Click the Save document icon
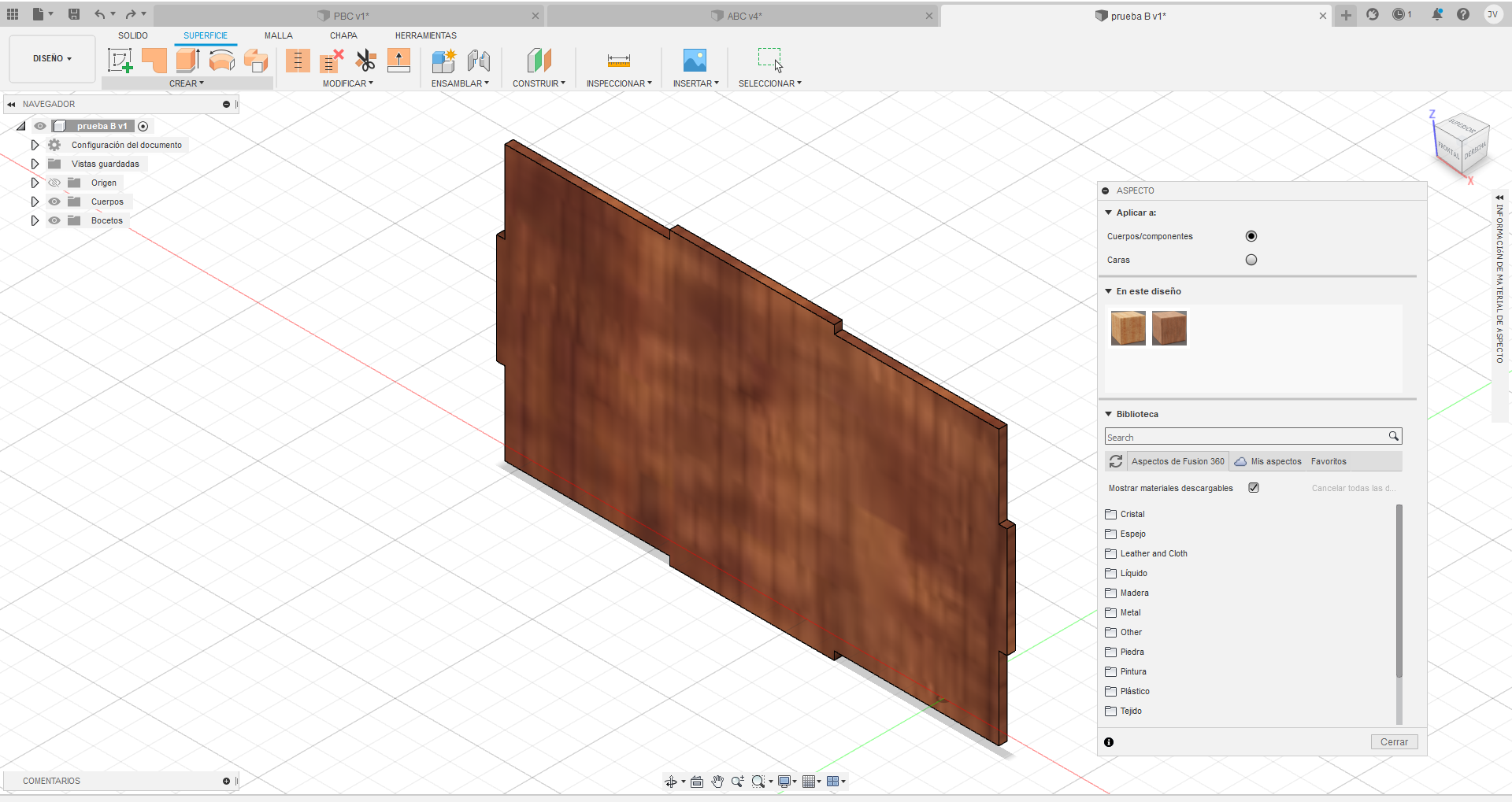The image size is (1512, 802). point(74,14)
